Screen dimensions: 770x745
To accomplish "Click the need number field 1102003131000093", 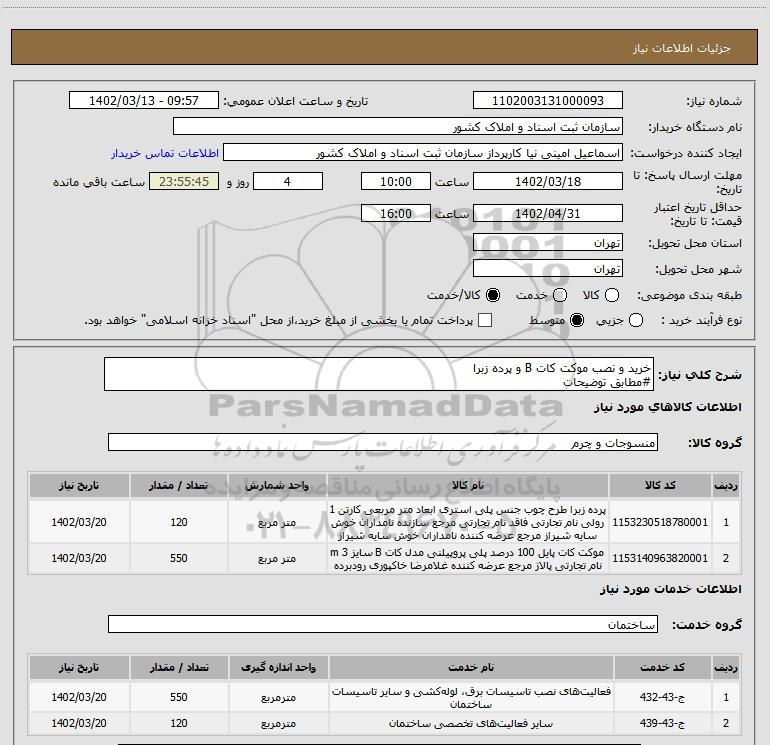I will tap(548, 101).
